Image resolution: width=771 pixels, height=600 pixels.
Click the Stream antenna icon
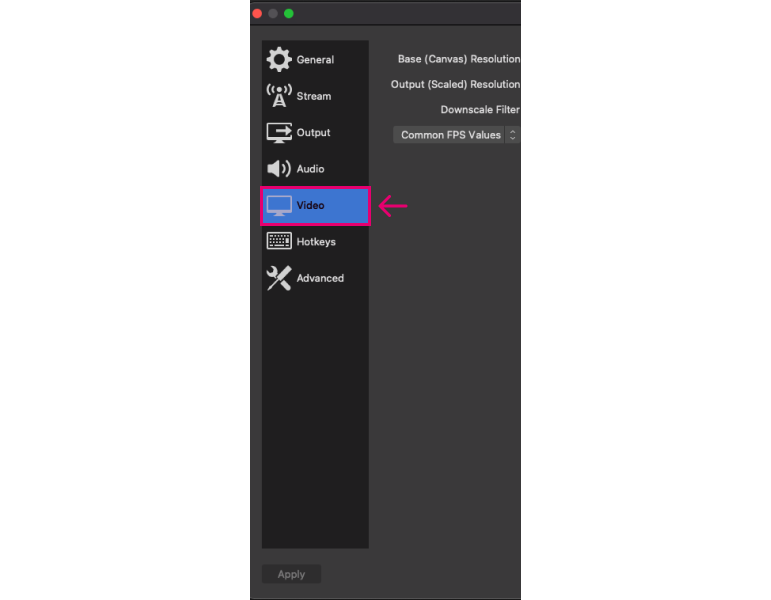(279, 95)
